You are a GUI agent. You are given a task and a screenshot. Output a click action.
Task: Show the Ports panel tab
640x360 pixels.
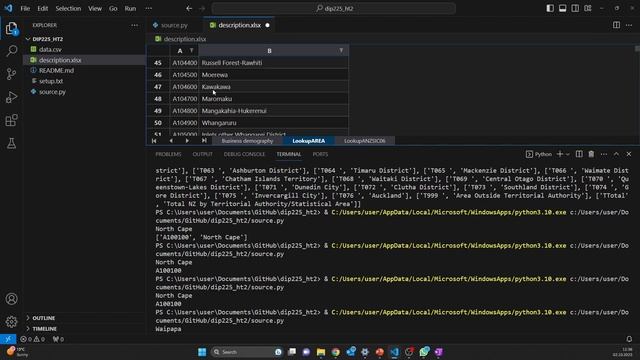coord(320,154)
